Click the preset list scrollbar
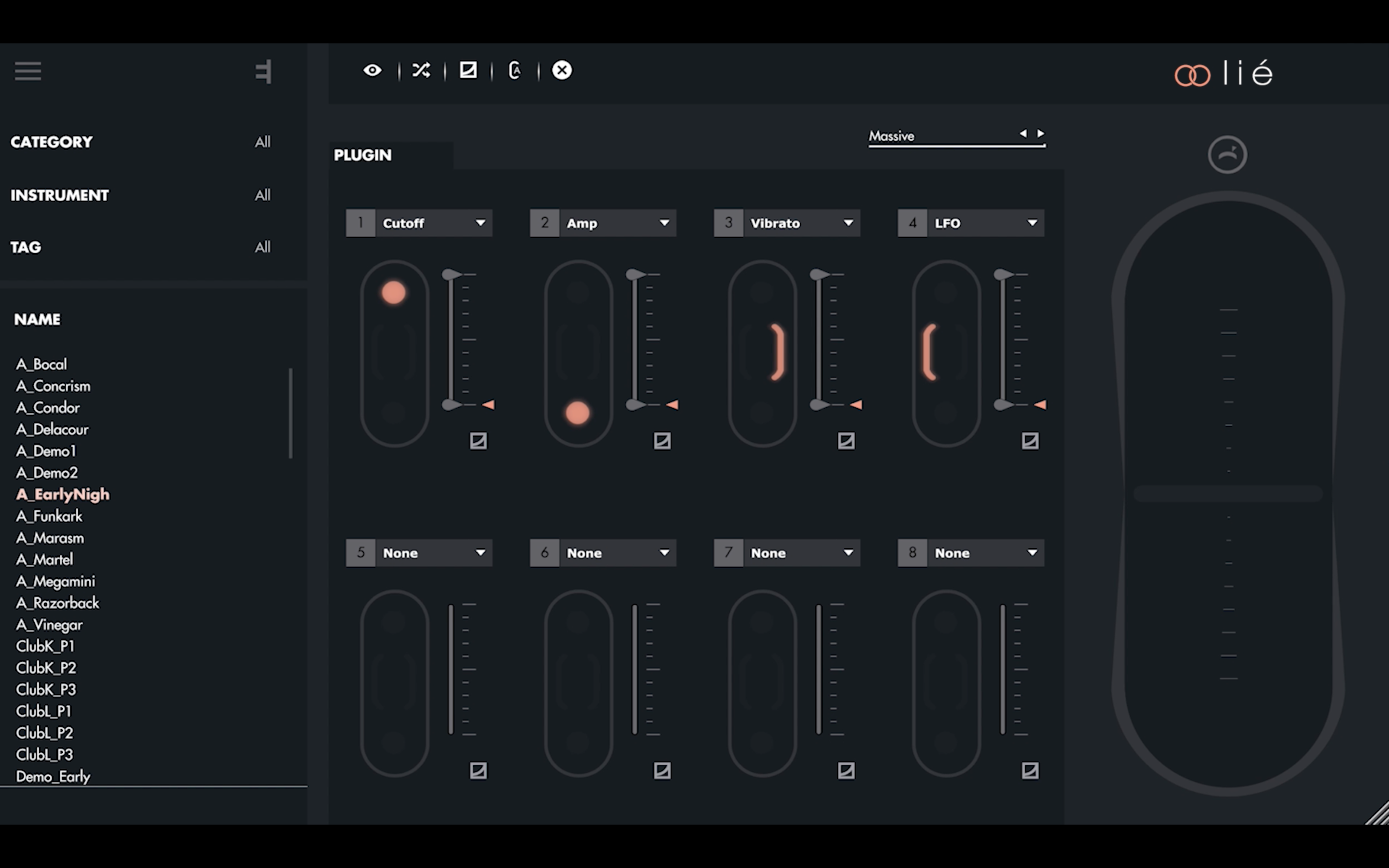Image resolution: width=1389 pixels, height=868 pixels. [290, 413]
